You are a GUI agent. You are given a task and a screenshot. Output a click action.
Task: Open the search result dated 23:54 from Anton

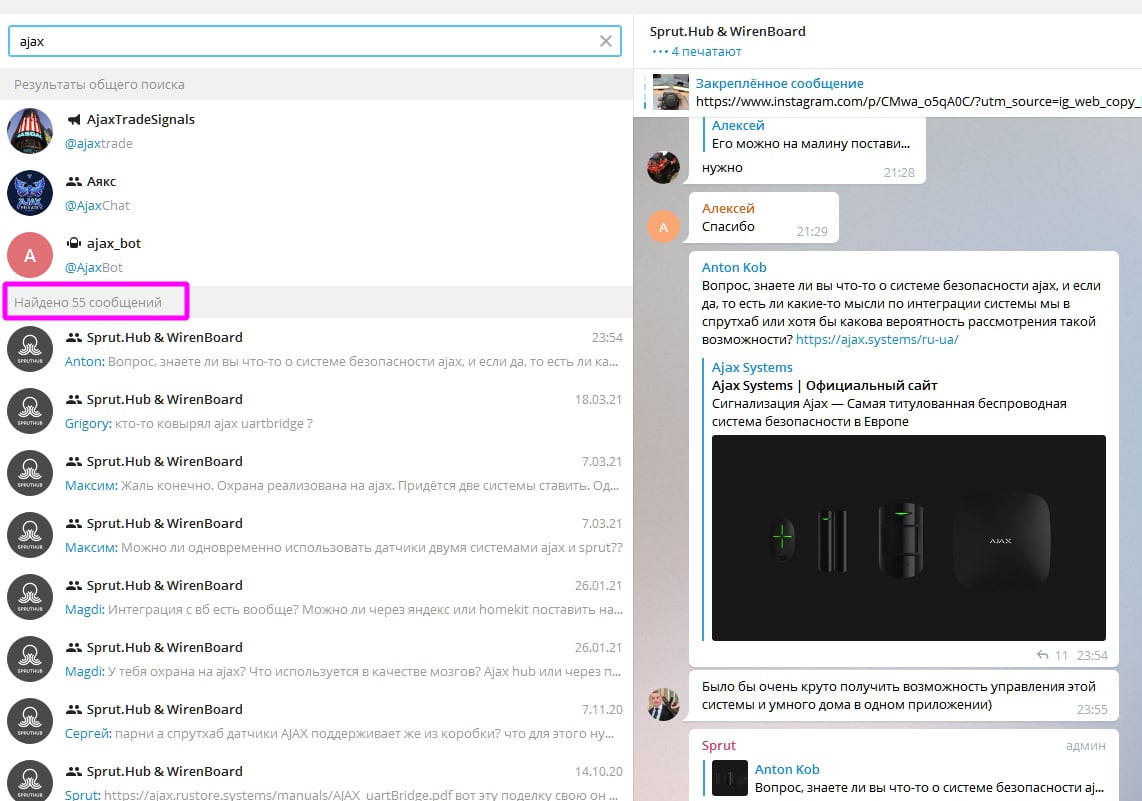[316, 350]
